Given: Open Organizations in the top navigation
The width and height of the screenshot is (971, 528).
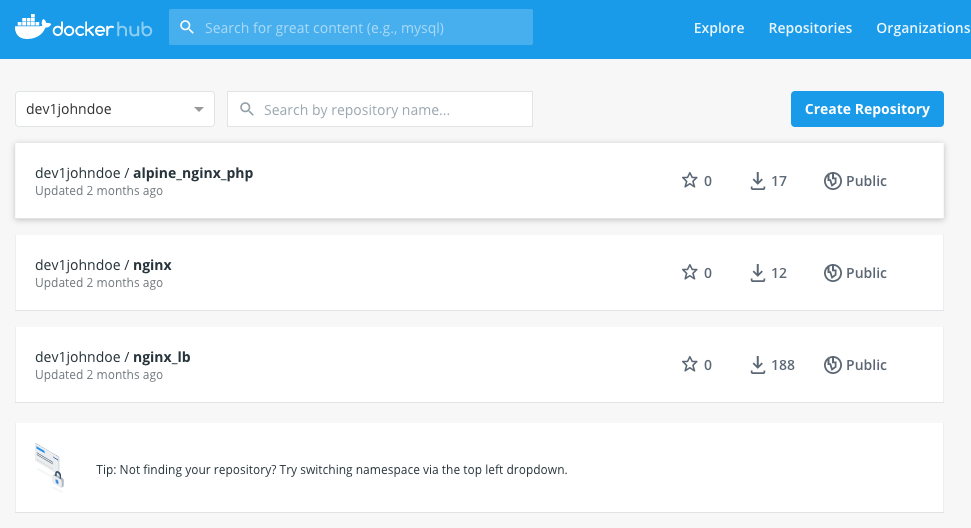Looking at the screenshot, I should pos(923,28).
